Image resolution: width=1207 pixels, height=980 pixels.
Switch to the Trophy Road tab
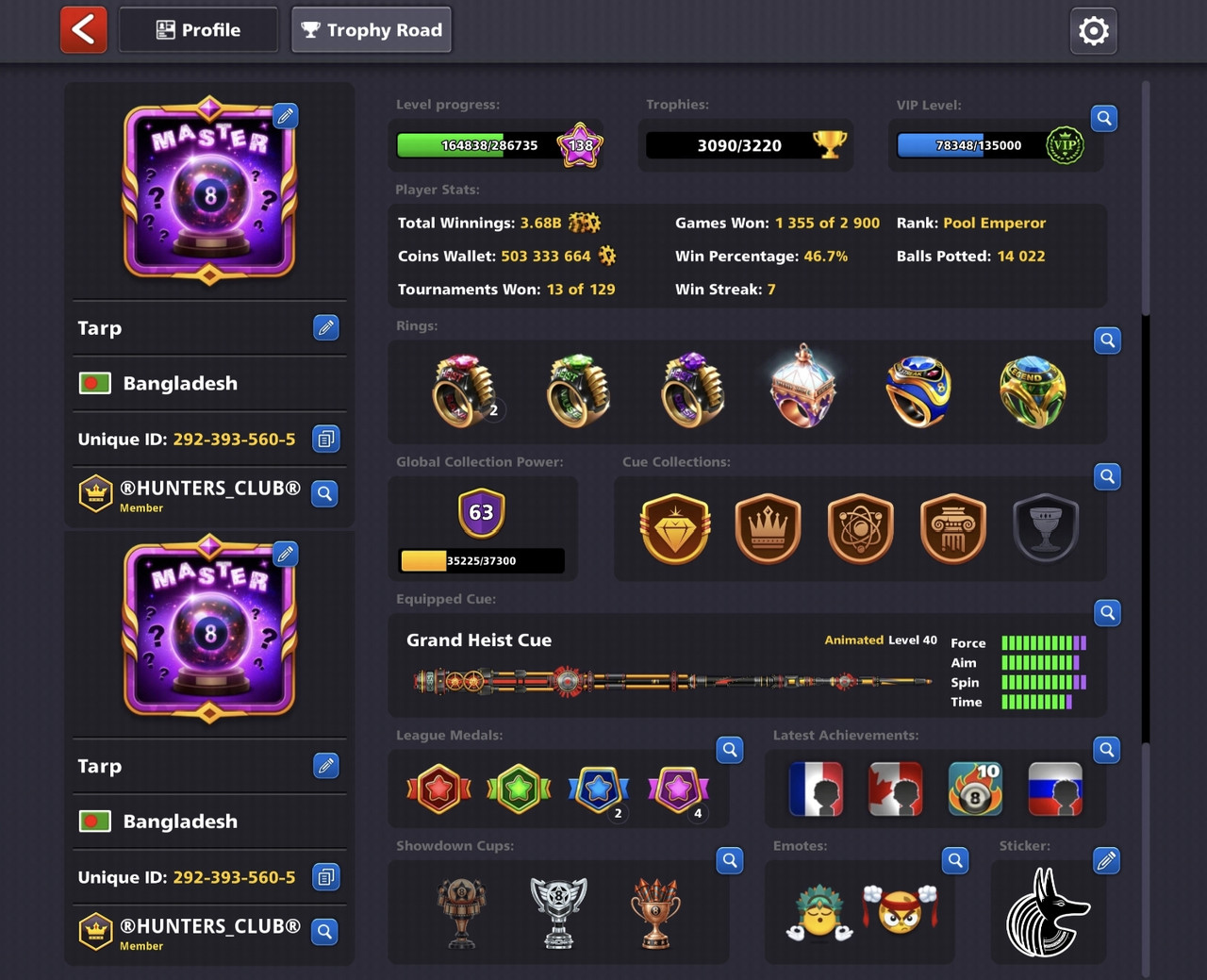[x=372, y=30]
